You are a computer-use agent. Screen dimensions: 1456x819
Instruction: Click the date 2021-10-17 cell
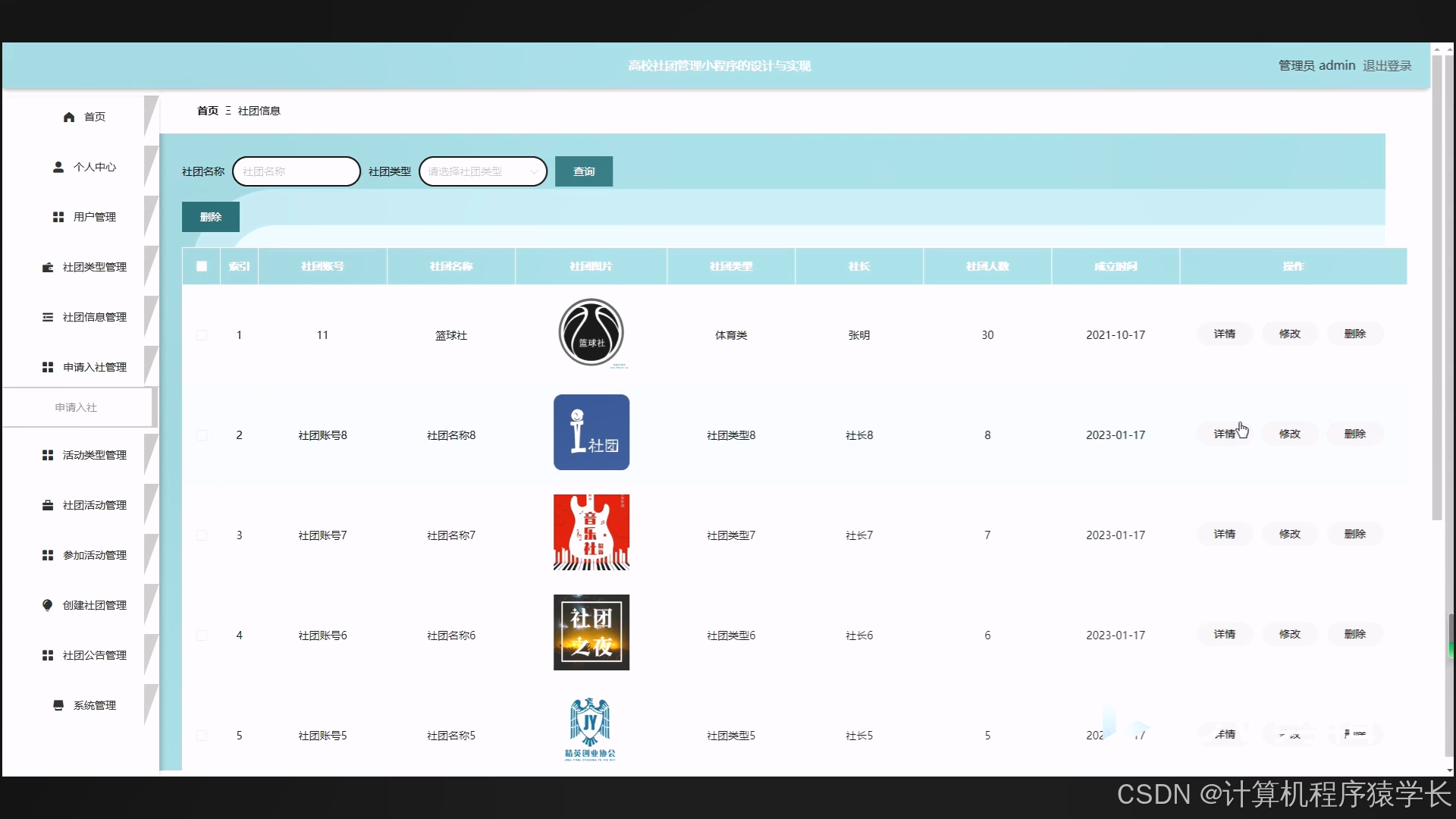click(1116, 335)
